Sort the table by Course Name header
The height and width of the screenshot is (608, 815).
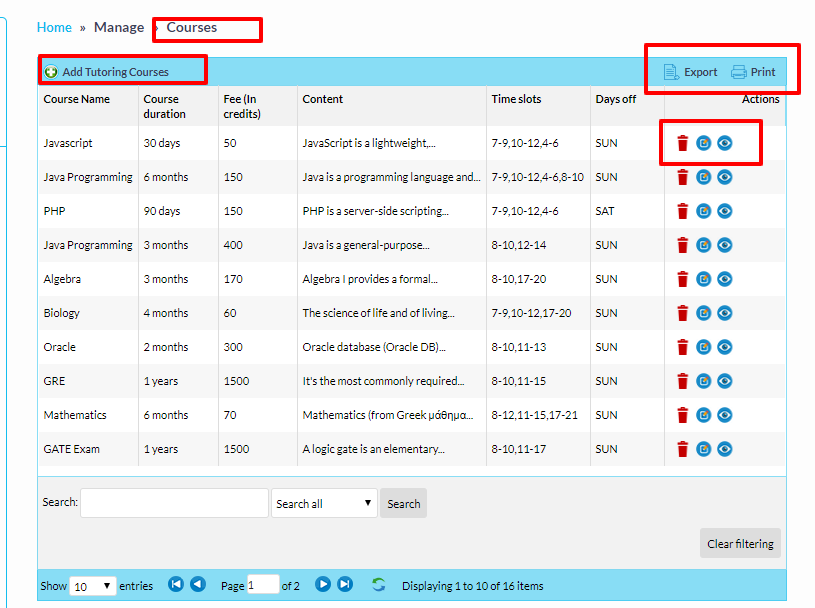tap(77, 99)
